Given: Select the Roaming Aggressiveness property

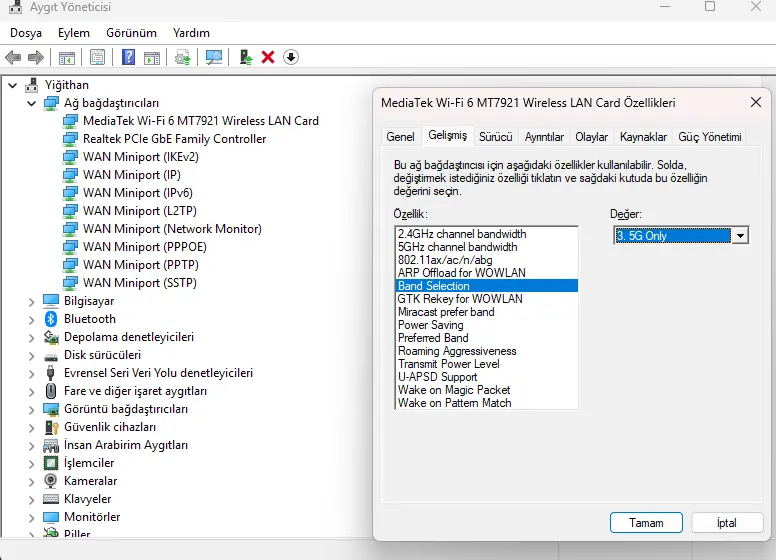Looking at the screenshot, I should [x=486, y=351].
